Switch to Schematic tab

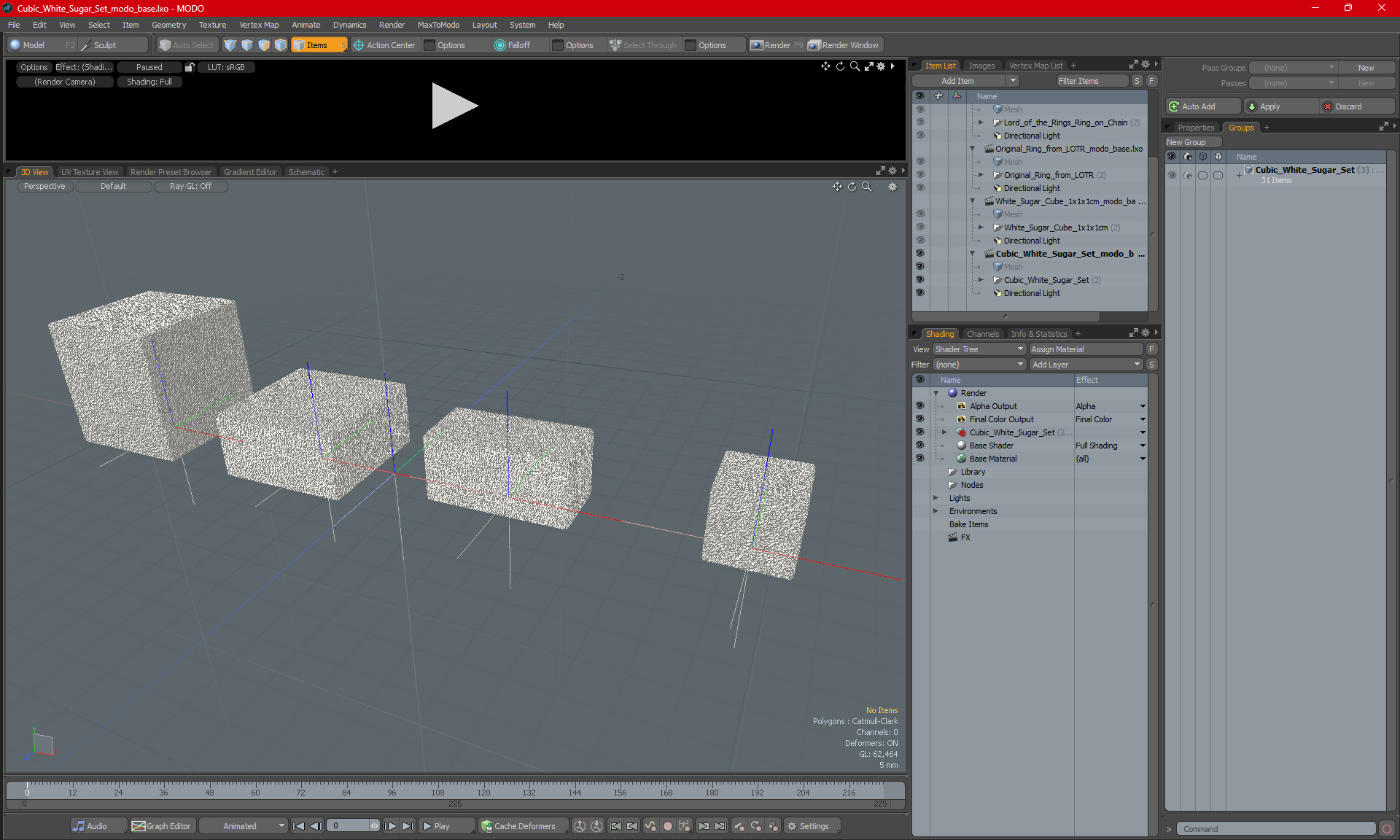pyautogui.click(x=306, y=172)
